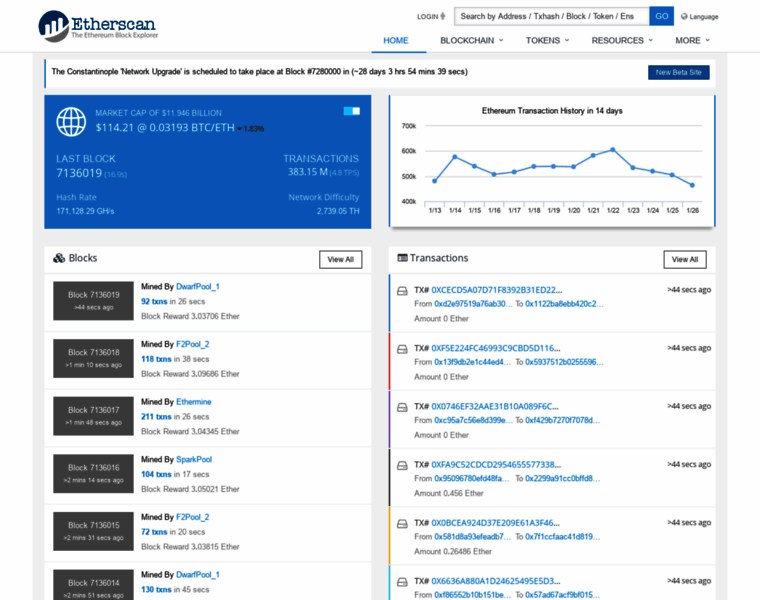Click the 1/22 peak point on the chart

click(613, 150)
